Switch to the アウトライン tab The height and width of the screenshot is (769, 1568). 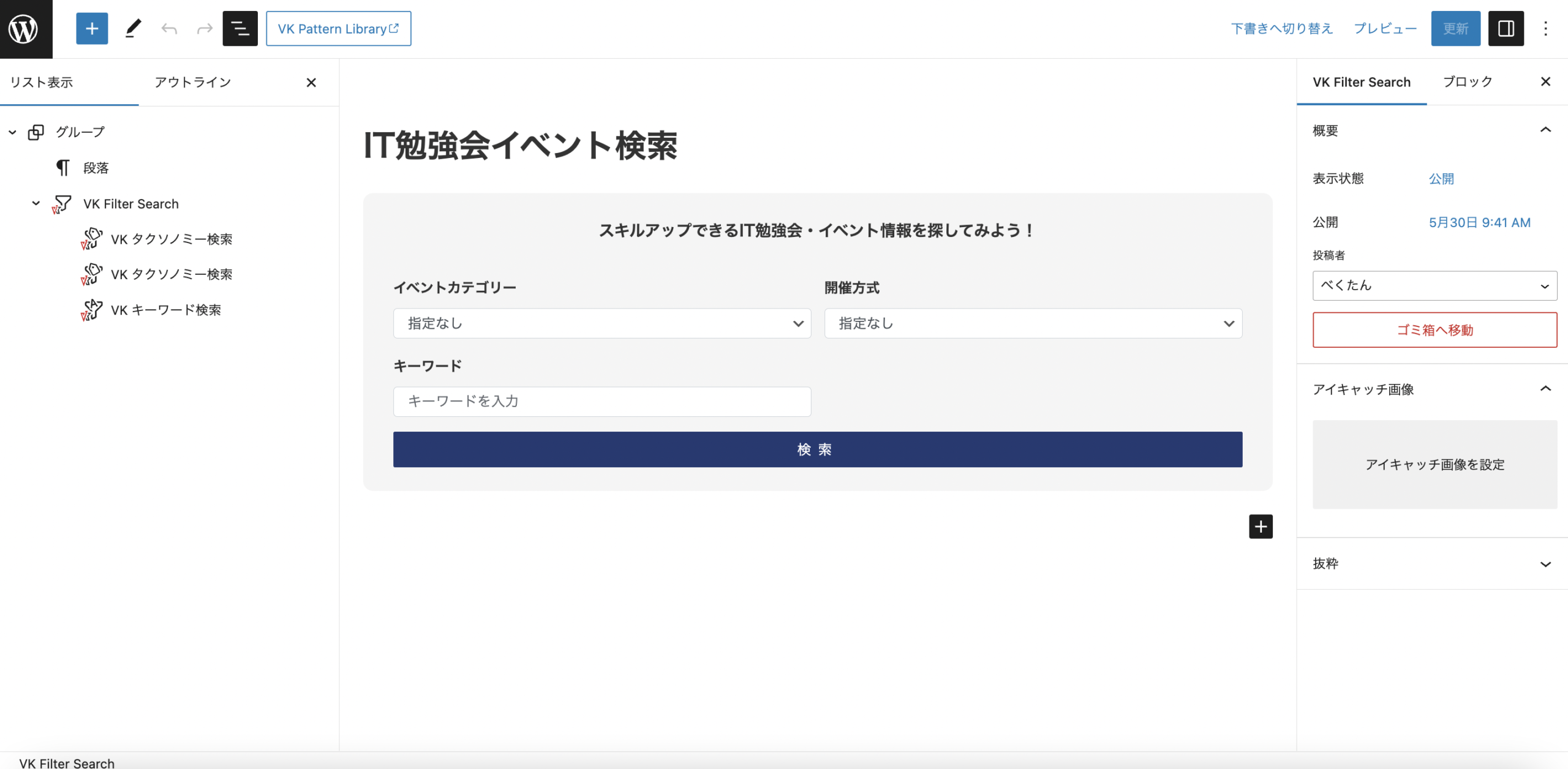tap(193, 81)
